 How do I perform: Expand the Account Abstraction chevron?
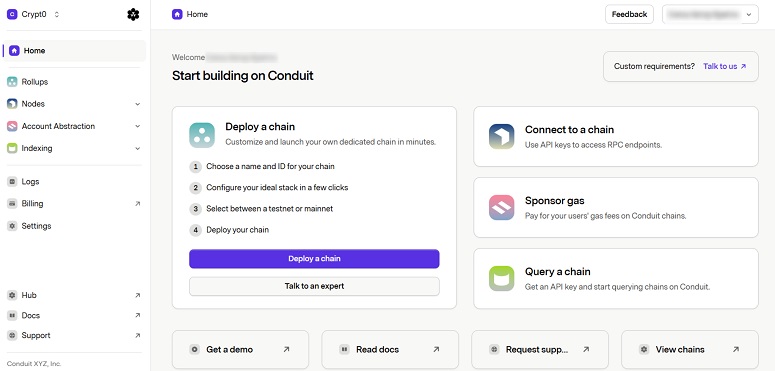click(x=137, y=126)
